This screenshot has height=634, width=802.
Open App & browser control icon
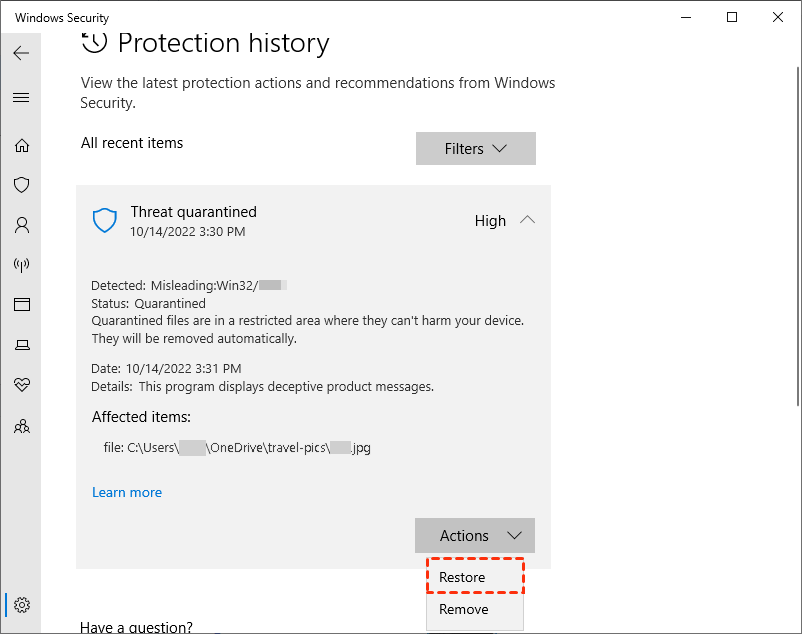(21, 304)
